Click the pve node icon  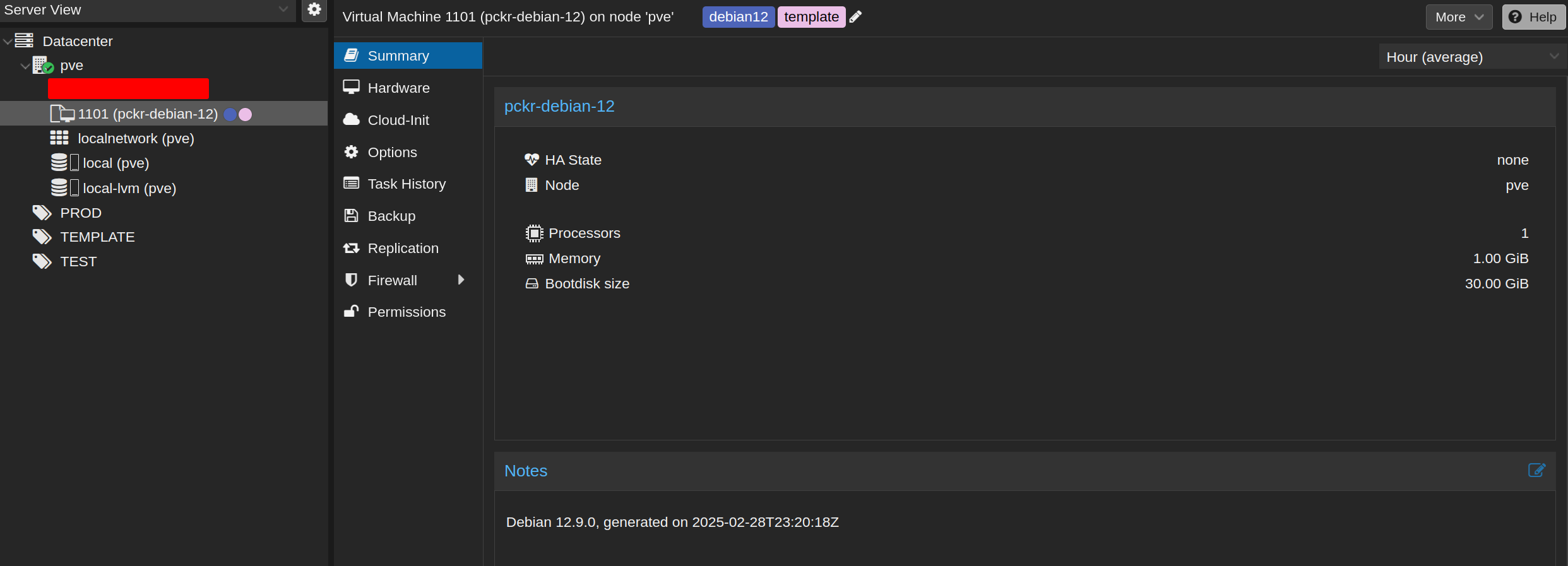(x=43, y=65)
